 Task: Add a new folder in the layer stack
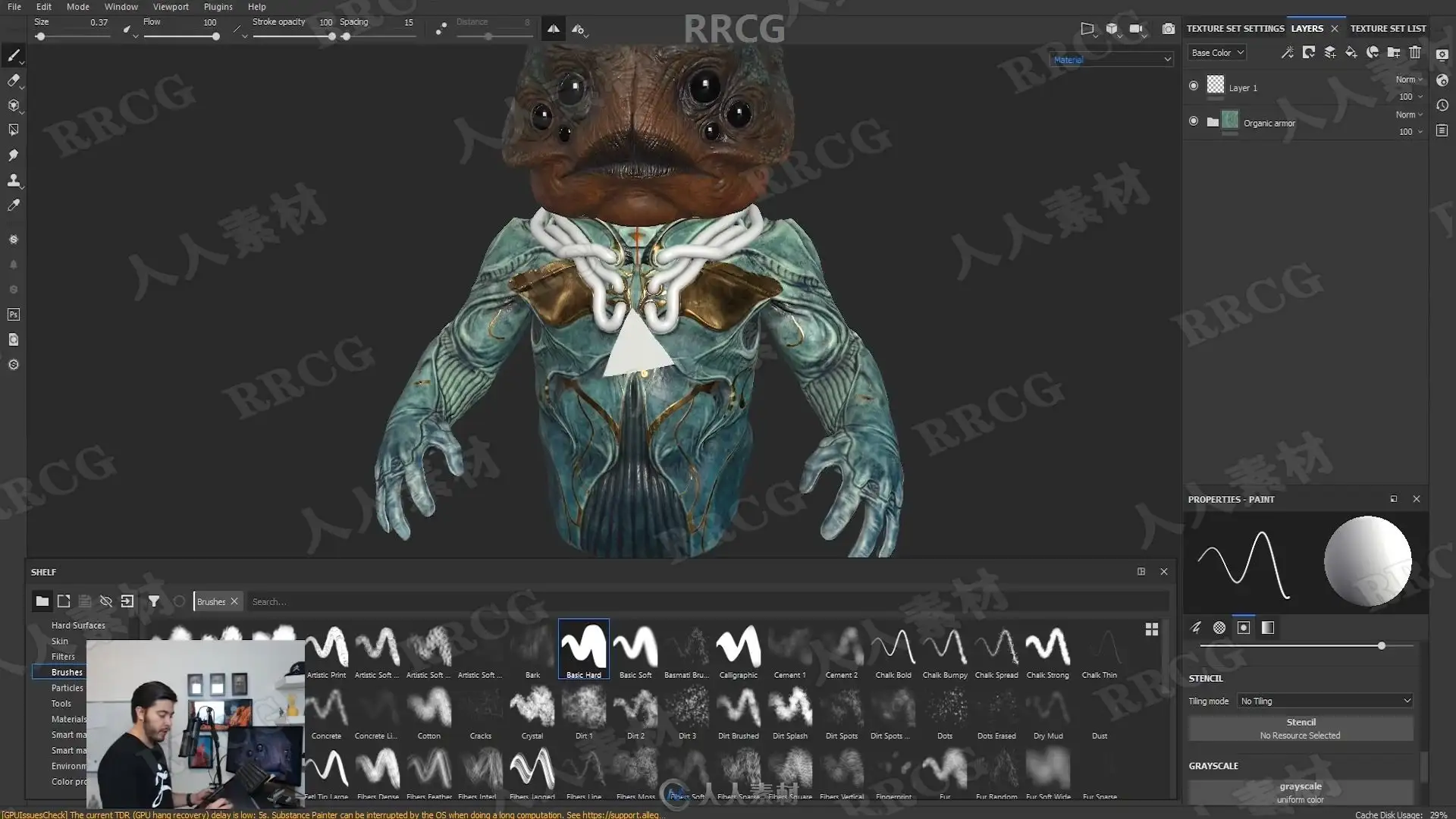pyautogui.click(x=1394, y=52)
